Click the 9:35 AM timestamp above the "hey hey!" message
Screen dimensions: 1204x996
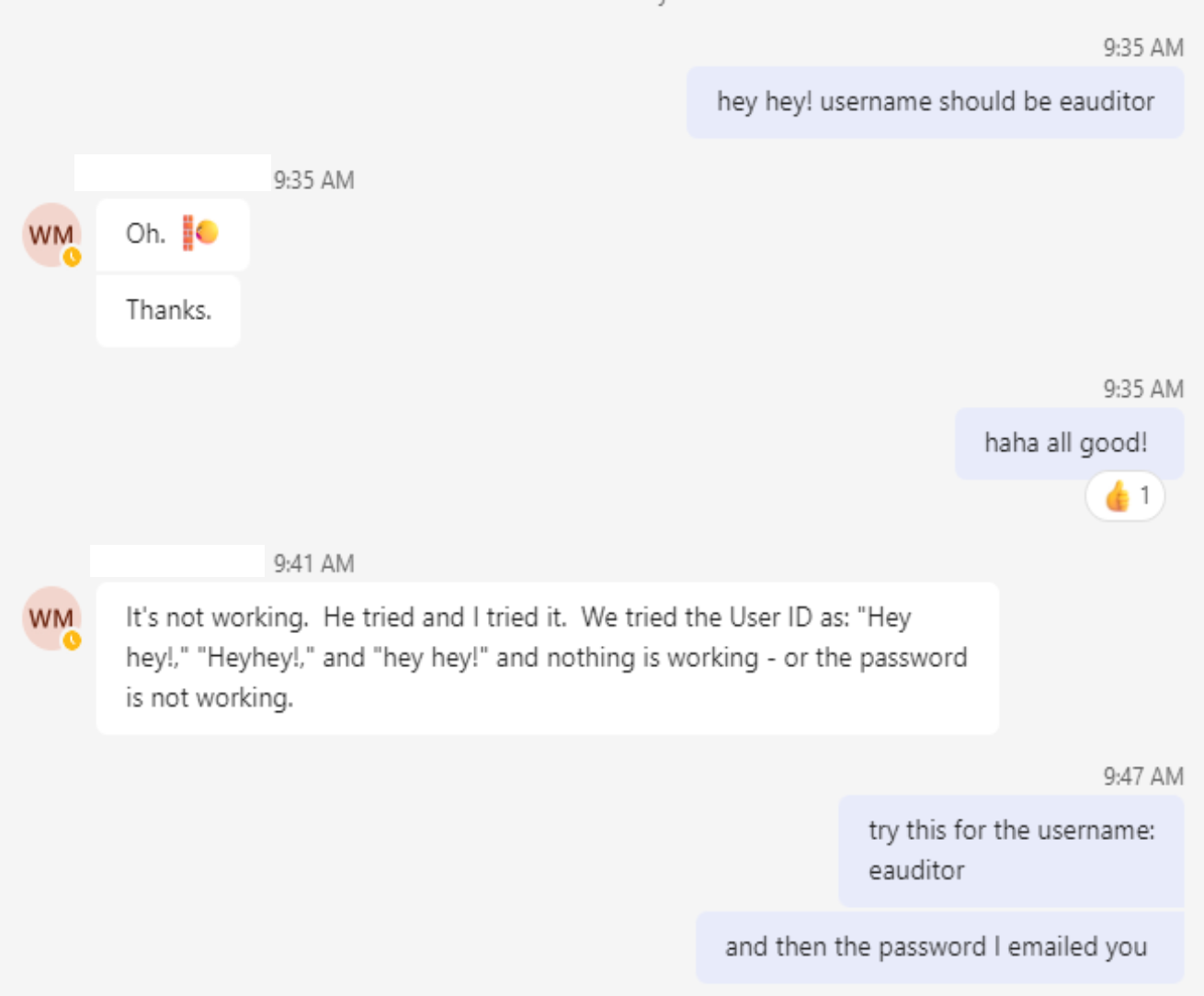(x=1142, y=48)
